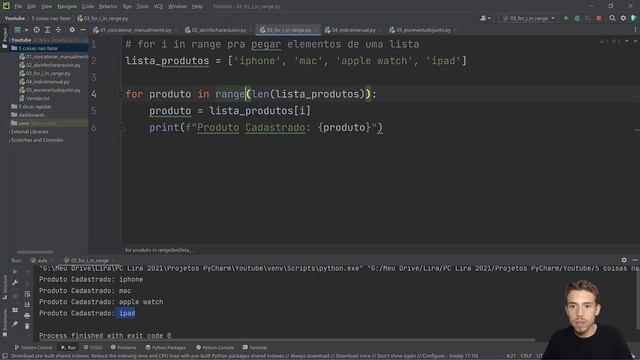Stop the process with the red square
640x360 pixels.
599,18
